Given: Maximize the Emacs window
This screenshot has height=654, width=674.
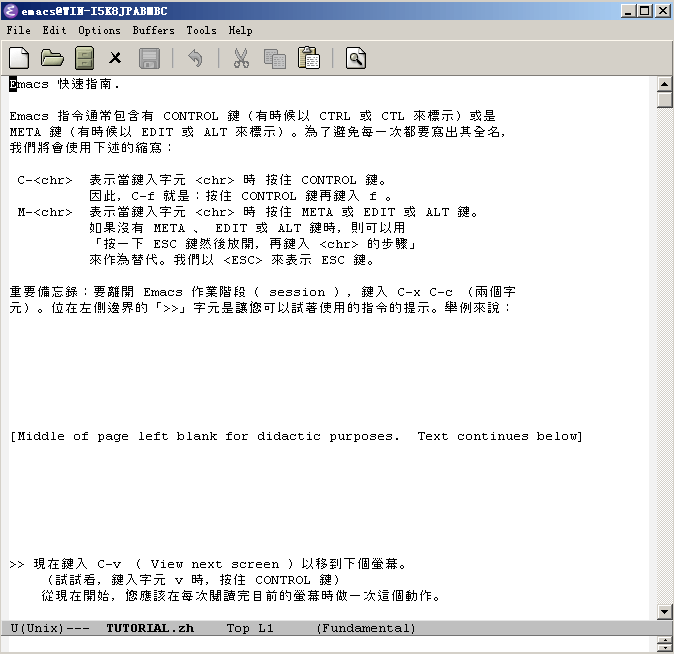Looking at the screenshot, I should [x=645, y=11].
